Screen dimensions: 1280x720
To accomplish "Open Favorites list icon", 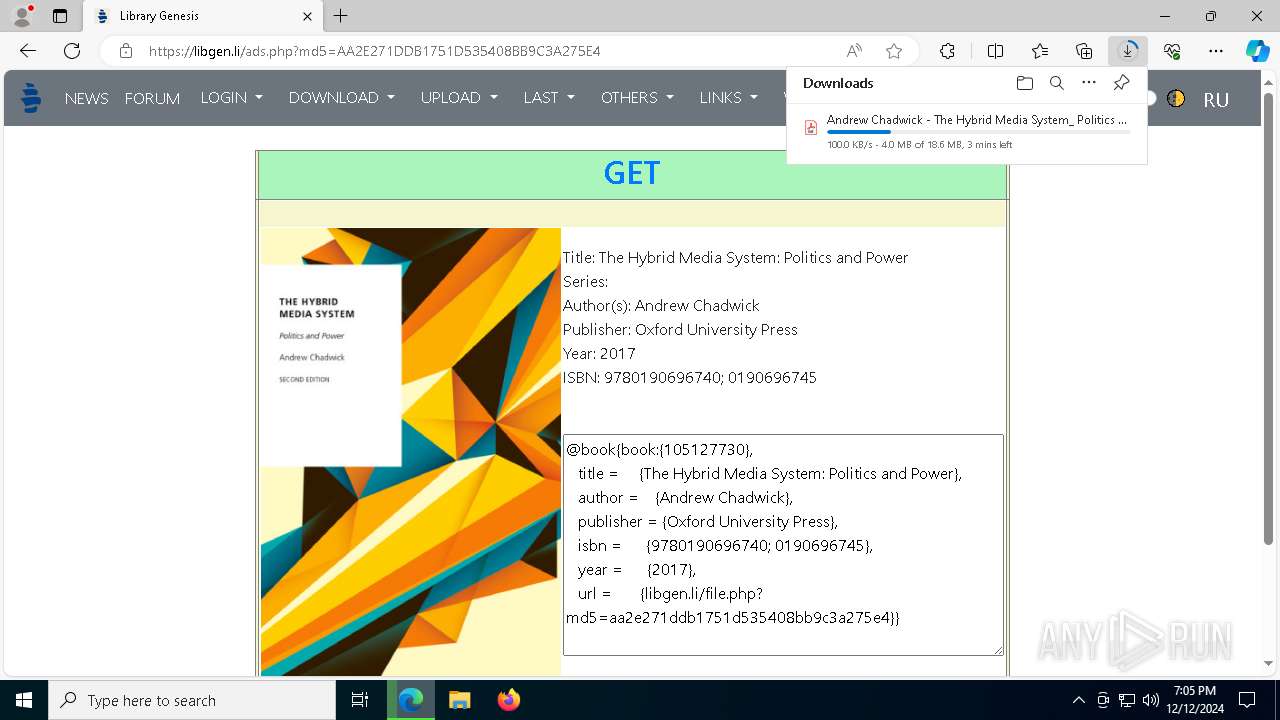I will [1040, 51].
